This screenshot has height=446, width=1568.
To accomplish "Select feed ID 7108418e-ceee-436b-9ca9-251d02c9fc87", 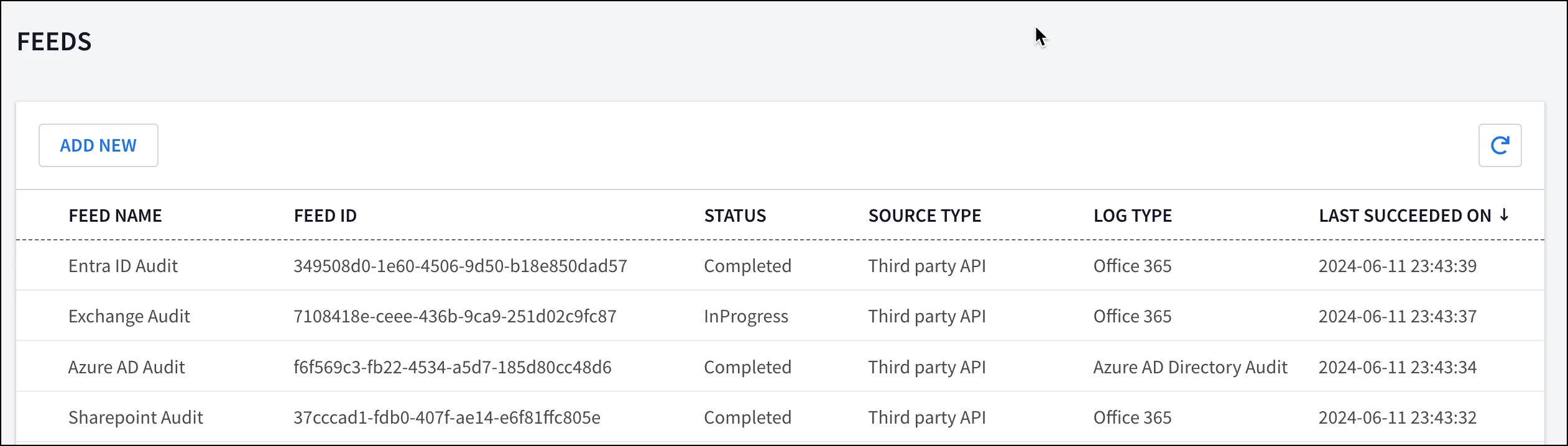I will [x=455, y=316].
